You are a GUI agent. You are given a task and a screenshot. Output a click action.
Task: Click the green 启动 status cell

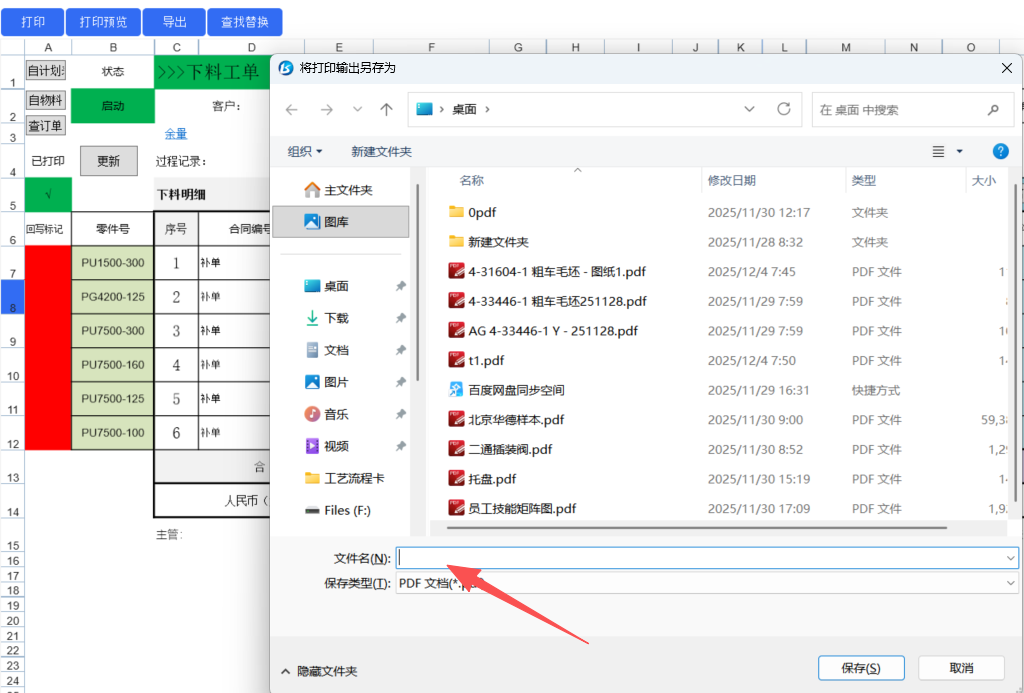point(113,106)
